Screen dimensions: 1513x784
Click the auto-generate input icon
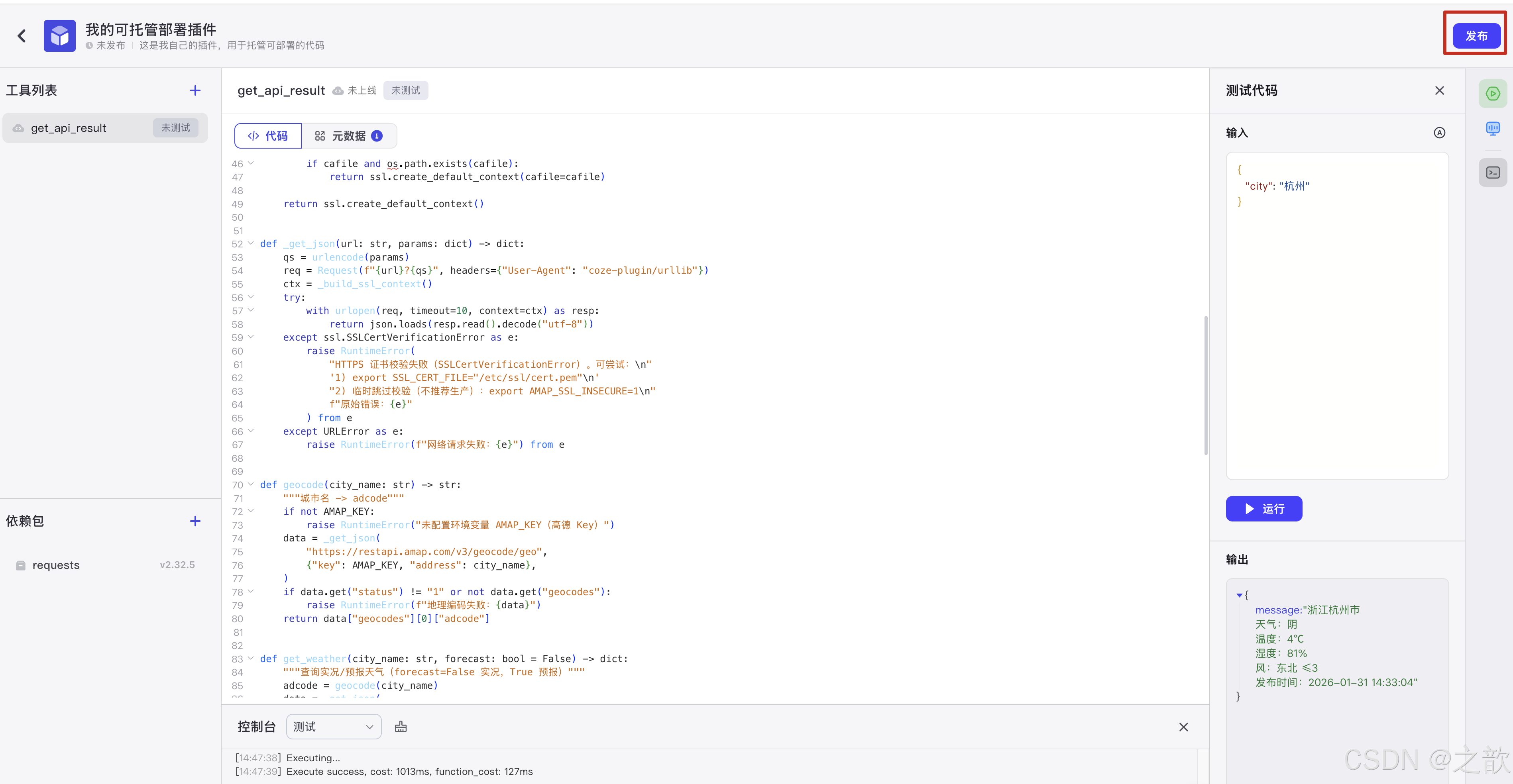tap(1439, 133)
